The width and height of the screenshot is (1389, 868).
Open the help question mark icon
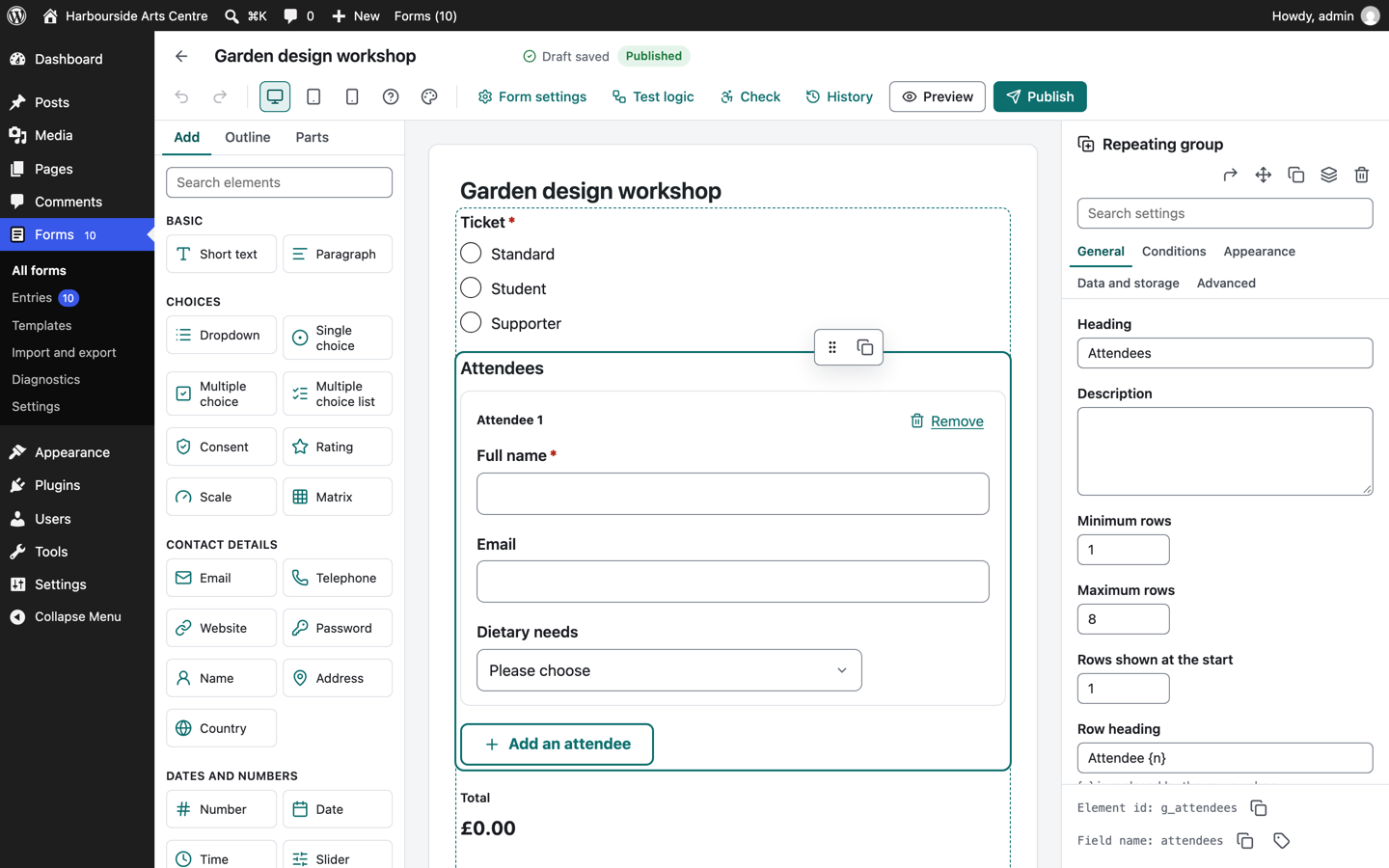tap(391, 96)
